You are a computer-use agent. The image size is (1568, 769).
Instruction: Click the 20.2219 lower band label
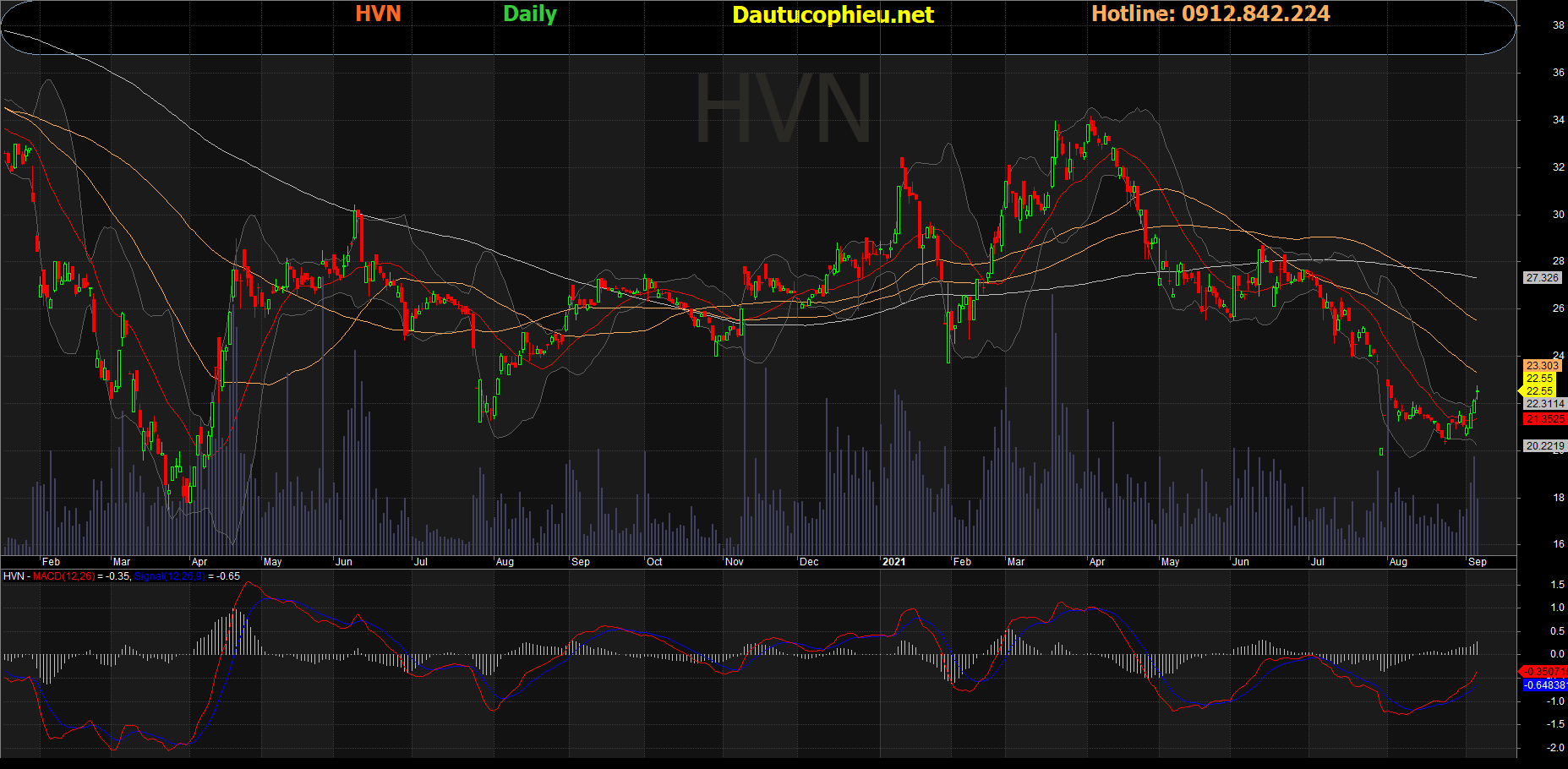pyautogui.click(x=1544, y=446)
